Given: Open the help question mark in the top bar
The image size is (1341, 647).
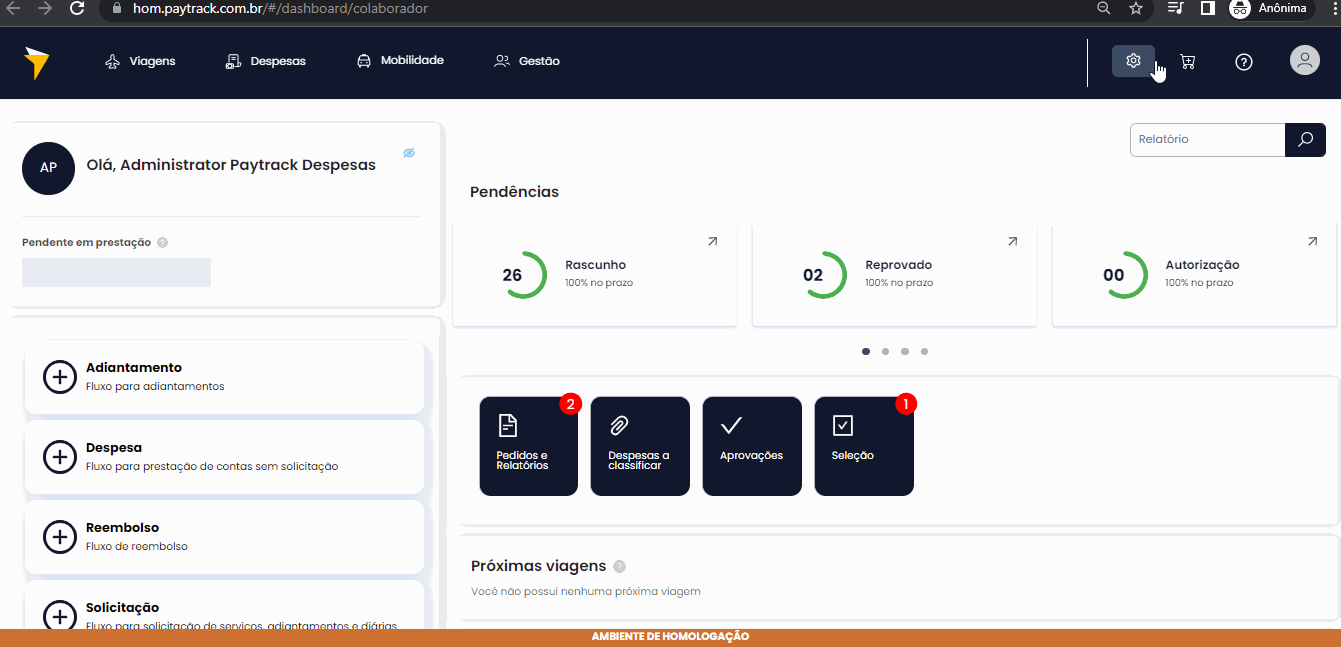Looking at the screenshot, I should pos(1244,61).
